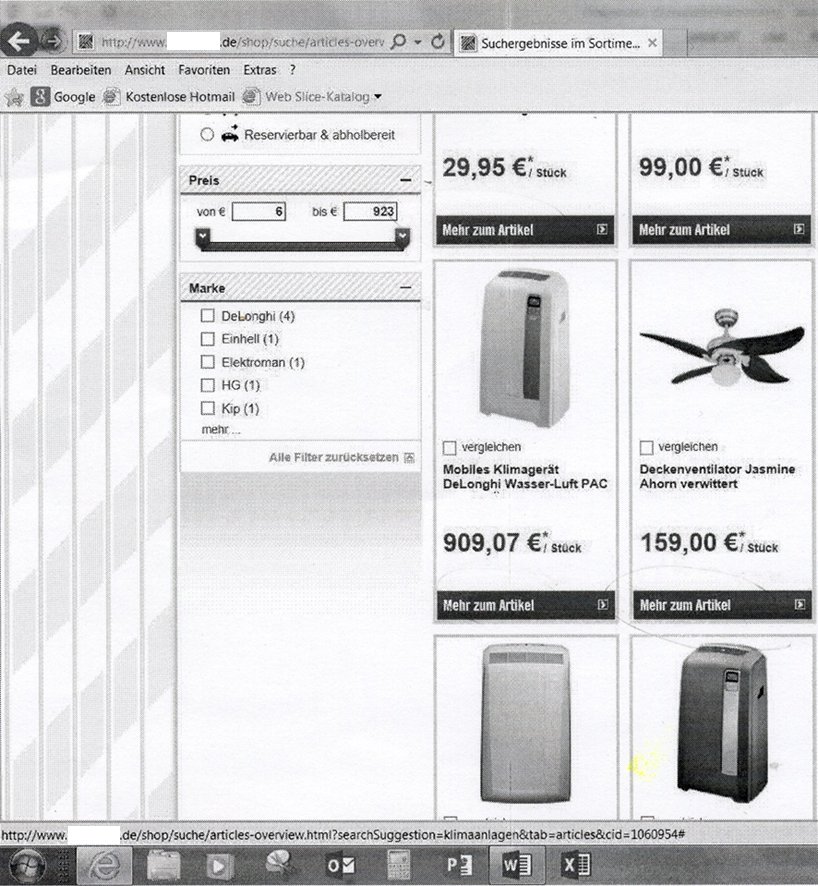The width and height of the screenshot is (818, 886).
Task: Show more brands with 'mehr ...'
Action: pyautogui.click(x=221, y=430)
